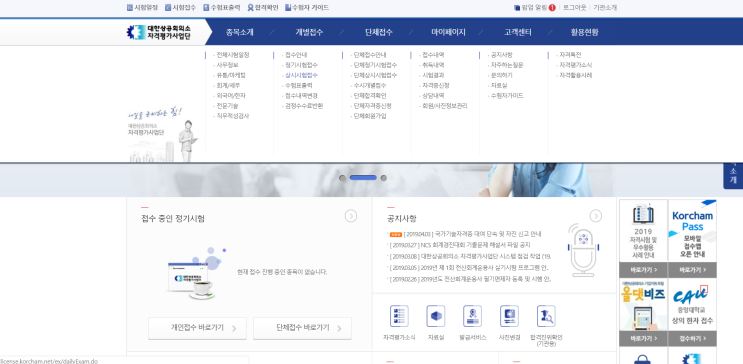Image resolution: width=743 pixels, height=364 pixels.
Task: Click the orange NEW badge on first notice
Action: (396, 234)
